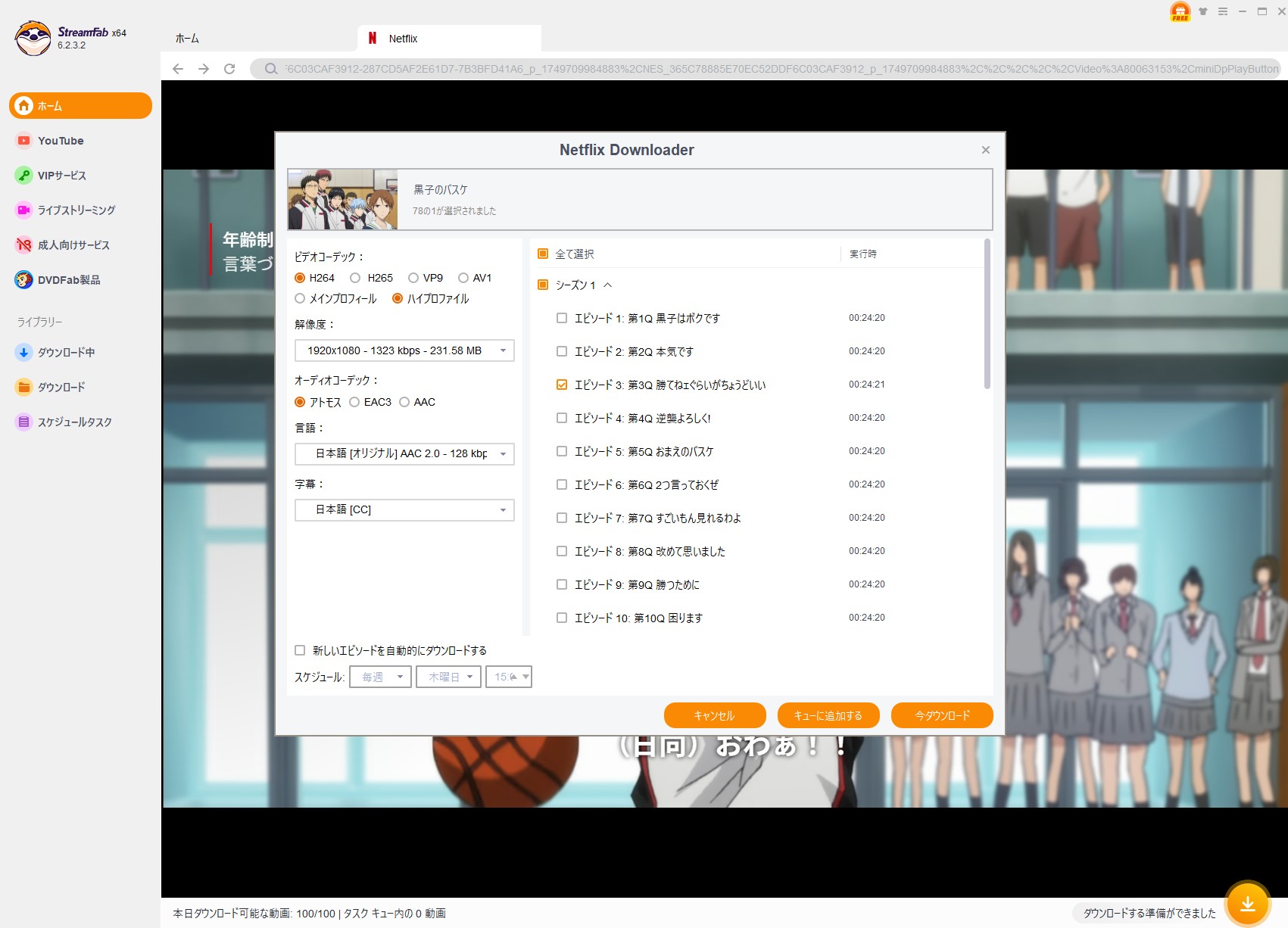Image resolution: width=1288 pixels, height=928 pixels.
Task: Click 今ダウンロード button
Action: pyautogui.click(x=942, y=715)
